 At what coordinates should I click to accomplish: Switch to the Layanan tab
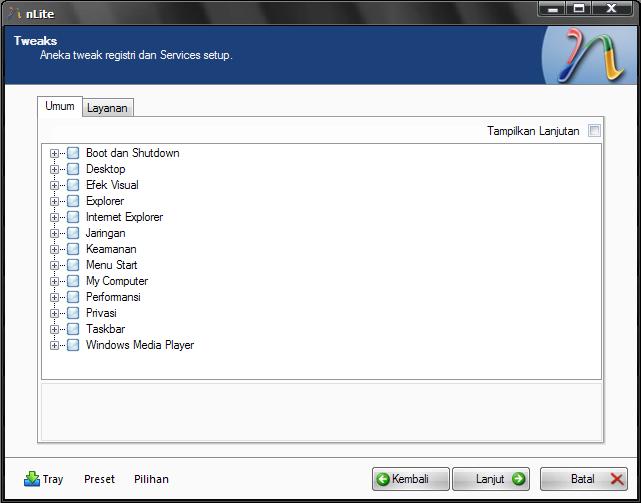(x=108, y=108)
